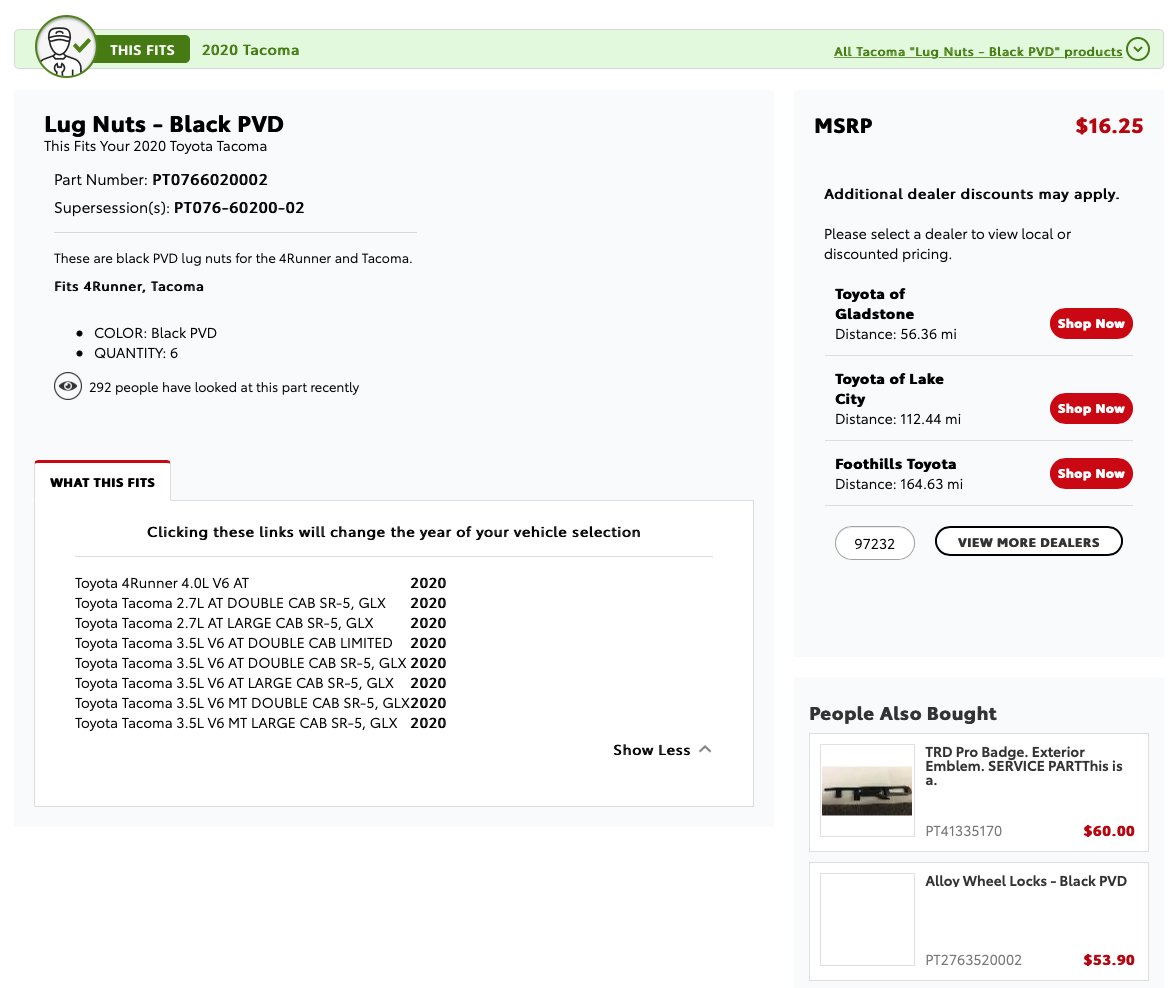The height and width of the screenshot is (988, 1174).
Task: Open All Tacoma Lug Nuts Black PVD products link
Action: coord(977,52)
